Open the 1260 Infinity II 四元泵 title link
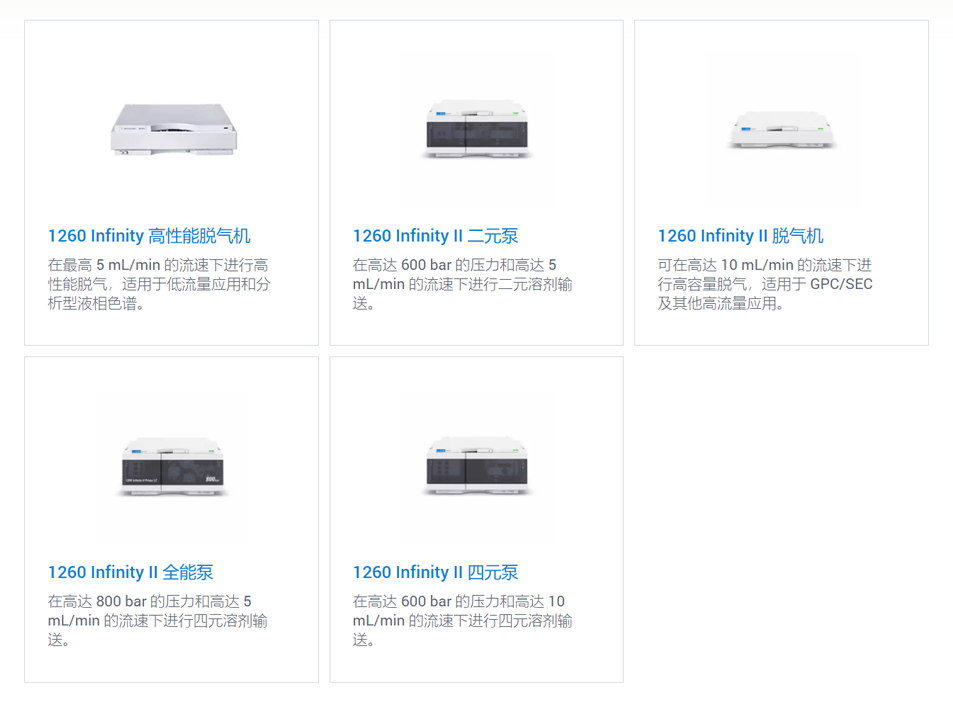This screenshot has height=711, width=953. (x=435, y=572)
